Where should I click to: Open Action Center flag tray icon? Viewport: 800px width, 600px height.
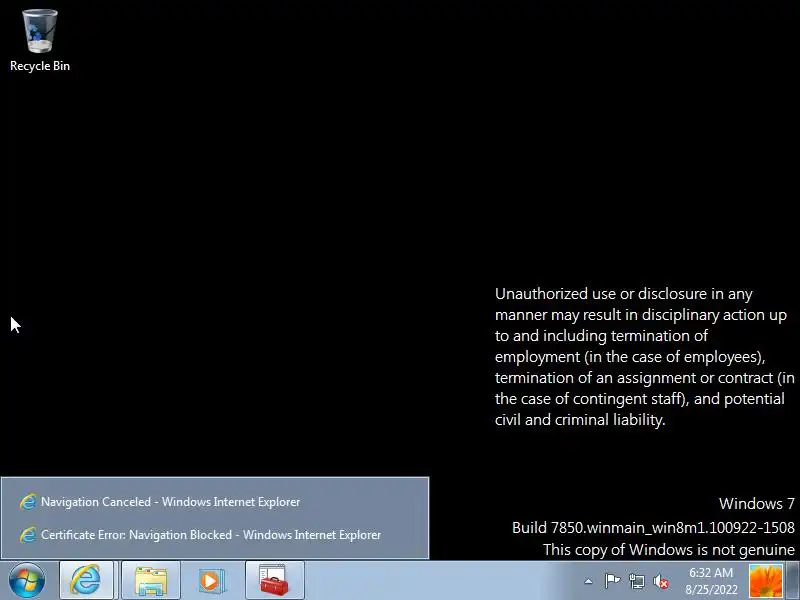[612, 581]
